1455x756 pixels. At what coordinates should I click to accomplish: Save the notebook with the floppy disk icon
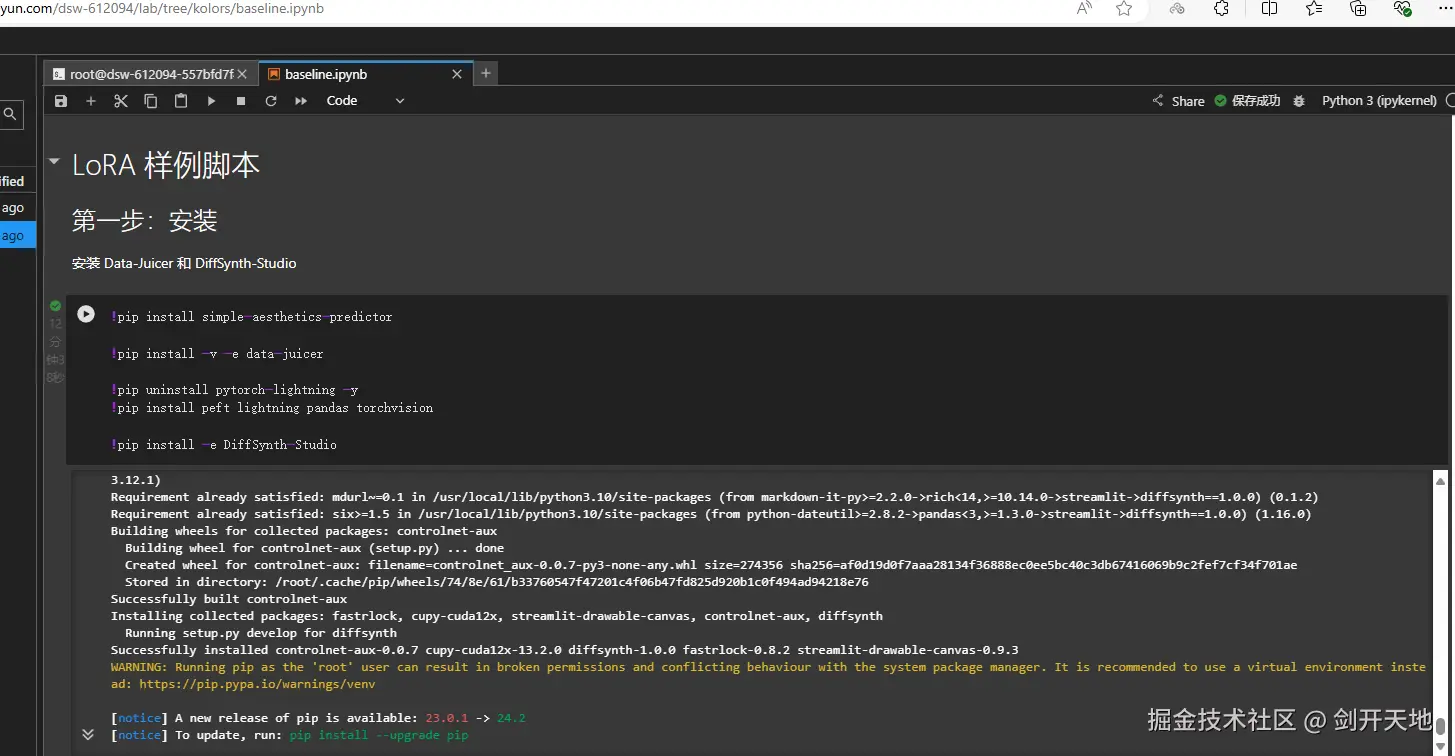61,101
